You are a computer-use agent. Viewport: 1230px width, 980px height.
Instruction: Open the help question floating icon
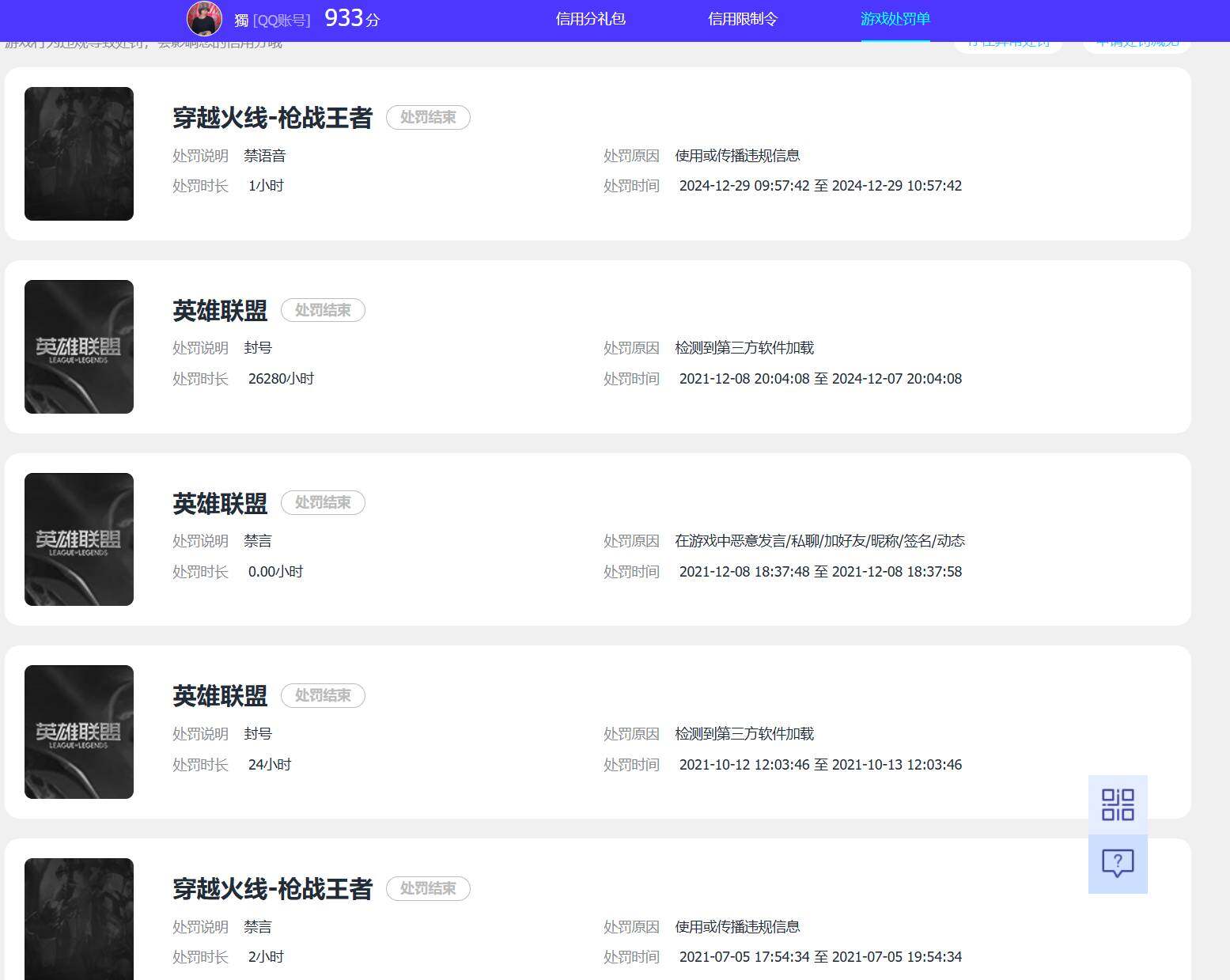(1118, 864)
